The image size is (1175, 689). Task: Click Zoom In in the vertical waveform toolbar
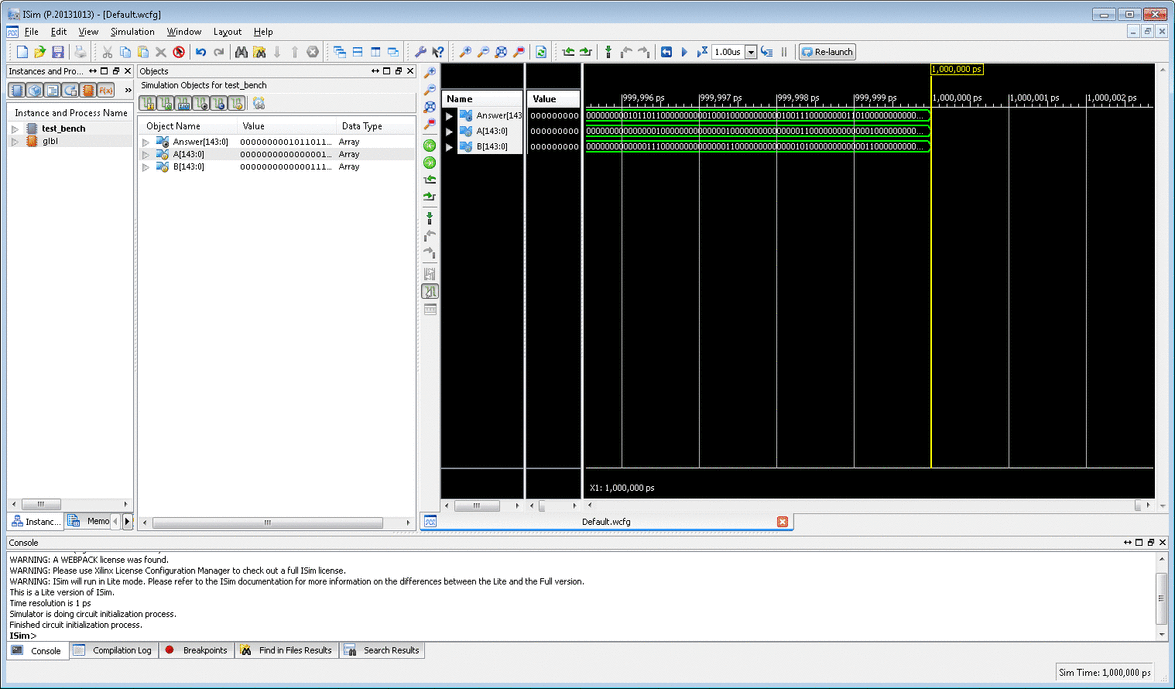point(430,73)
